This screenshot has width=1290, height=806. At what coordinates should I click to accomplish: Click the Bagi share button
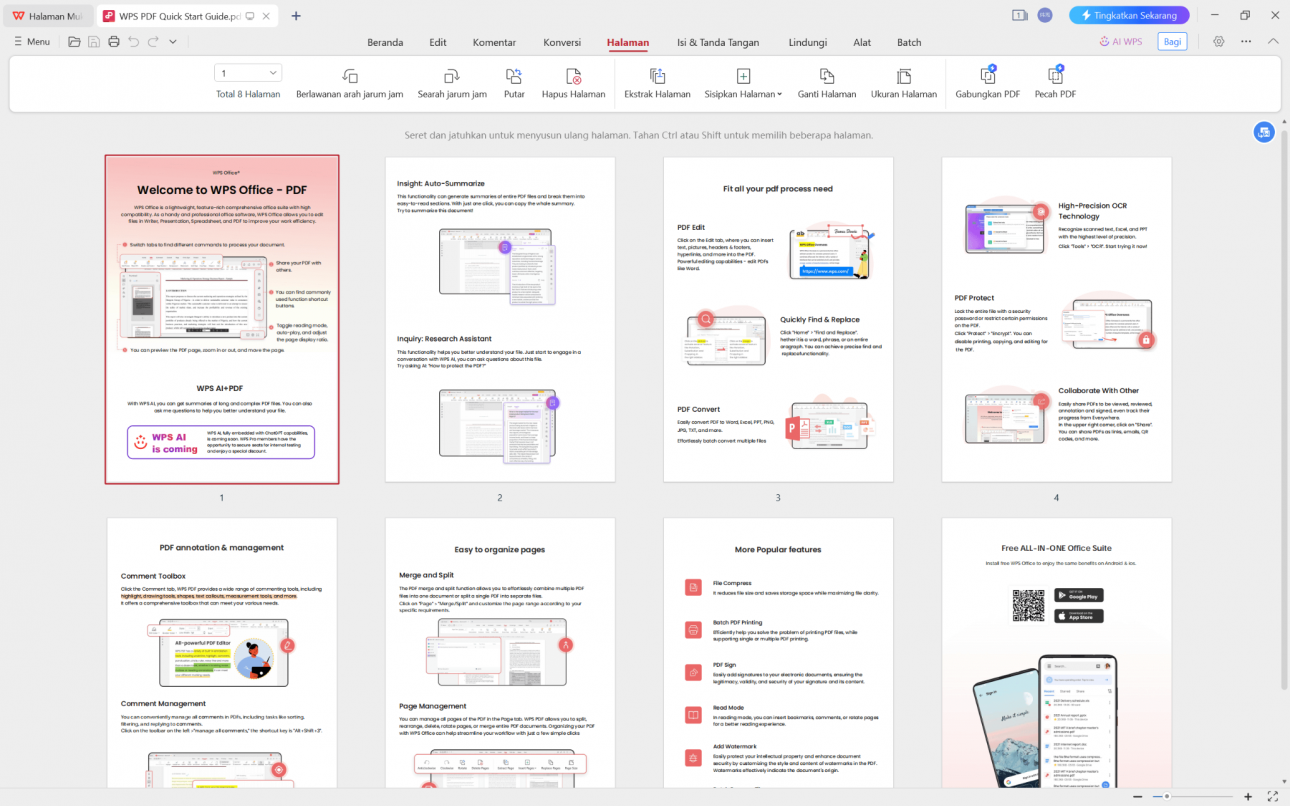click(1172, 41)
